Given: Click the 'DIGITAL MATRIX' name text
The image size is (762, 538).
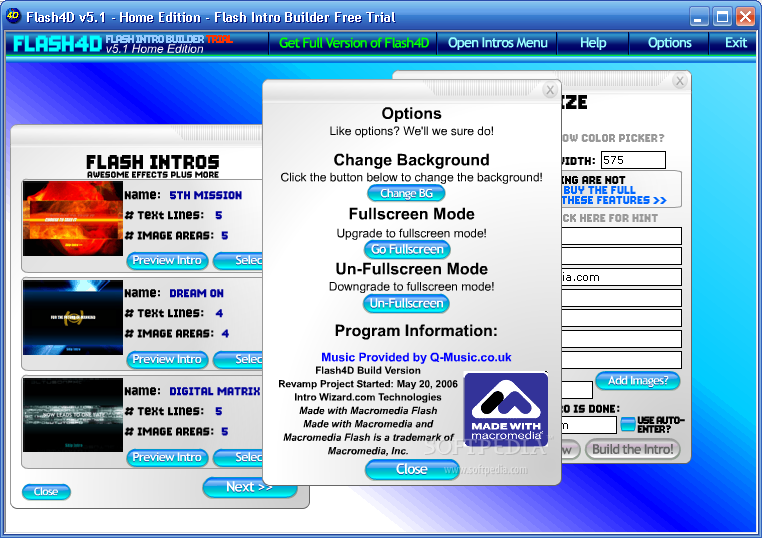Looking at the screenshot, I should [x=214, y=392].
